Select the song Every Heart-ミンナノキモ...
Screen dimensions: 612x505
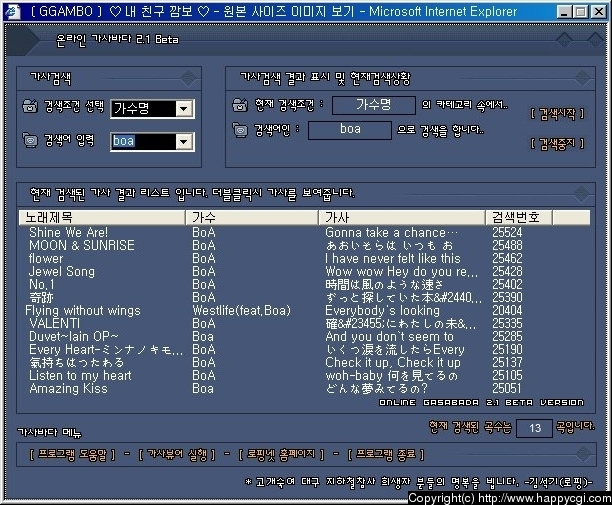[x=106, y=350]
